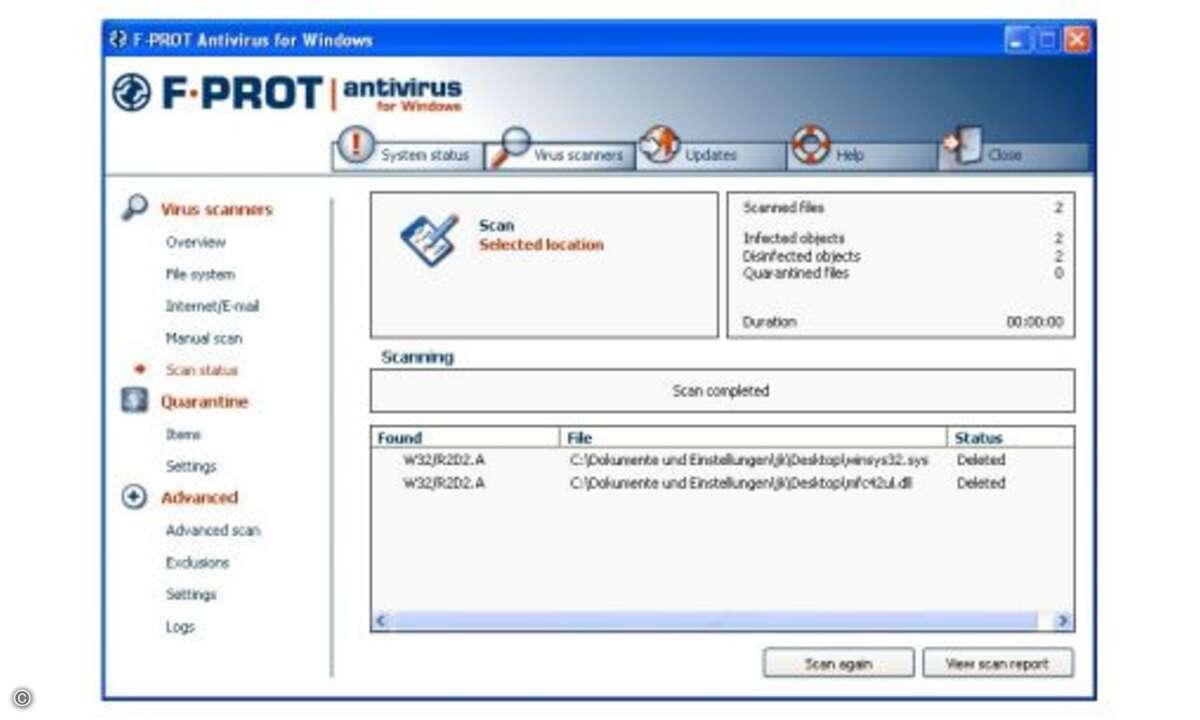
Task: Click the Selected location text
Action: tap(541, 245)
